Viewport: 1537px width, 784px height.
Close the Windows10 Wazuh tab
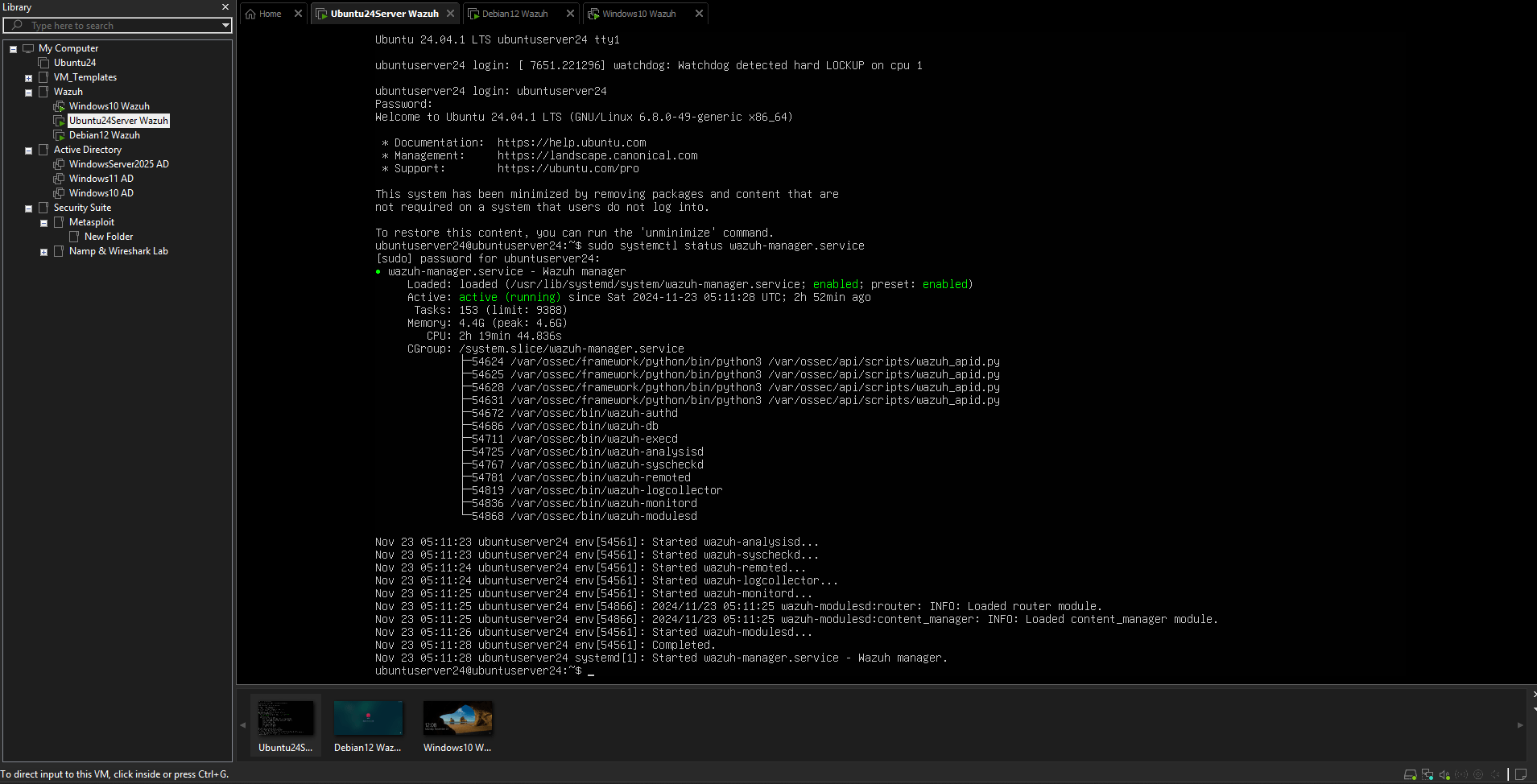(699, 14)
